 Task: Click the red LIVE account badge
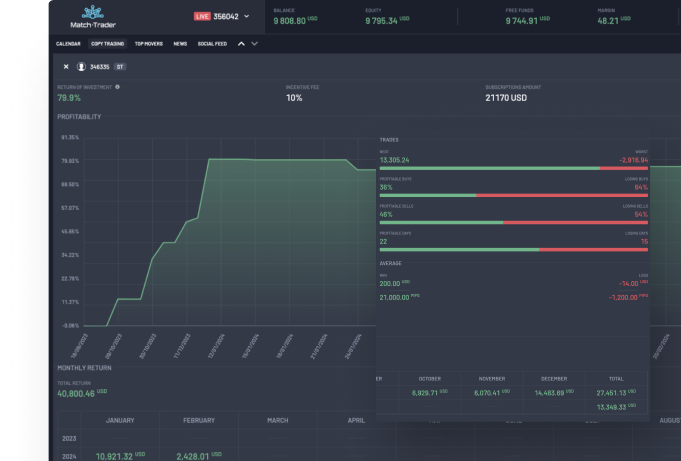pyautogui.click(x=201, y=16)
